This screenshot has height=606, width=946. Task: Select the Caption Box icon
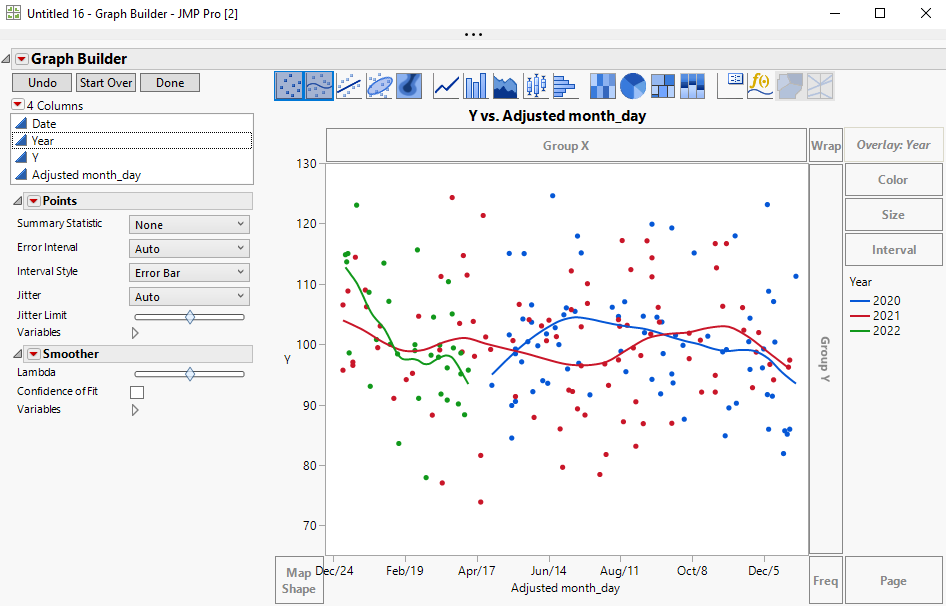[730, 86]
